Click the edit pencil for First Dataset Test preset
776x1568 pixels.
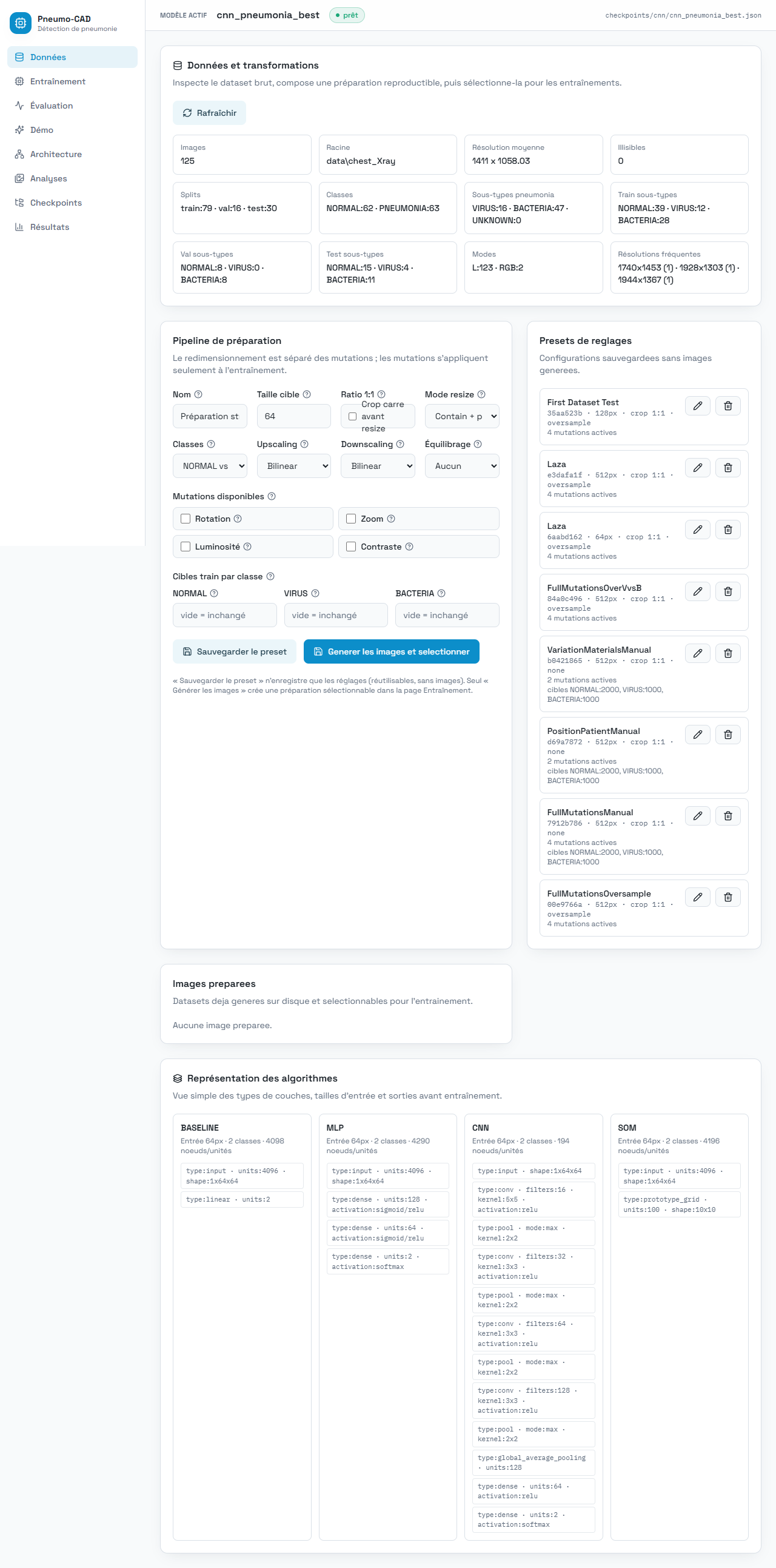pos(698,406)
